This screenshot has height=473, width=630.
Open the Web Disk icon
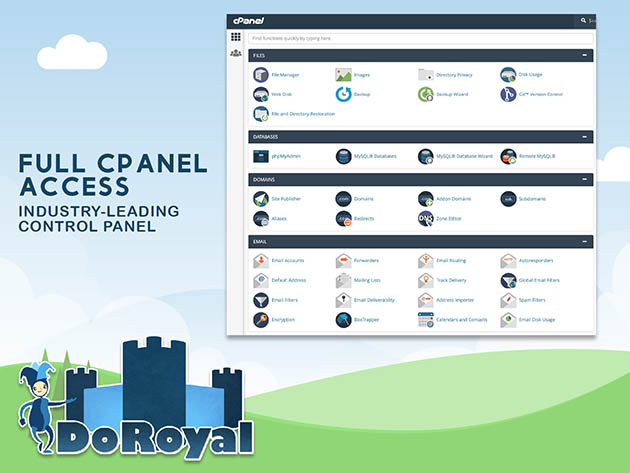(x=261, y=94)
